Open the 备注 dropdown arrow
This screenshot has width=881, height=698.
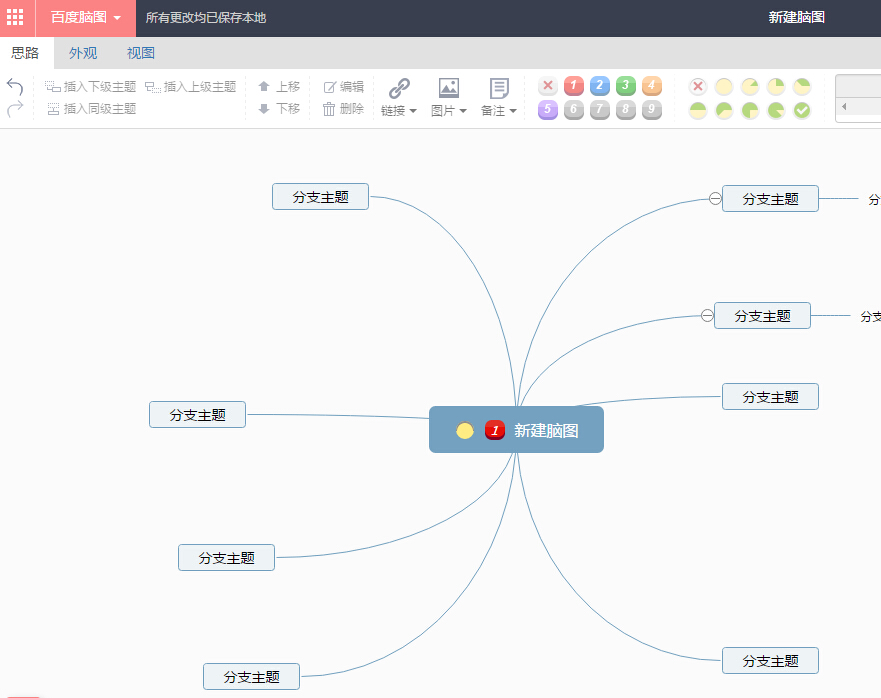pyautogui.click(x=513, y=110)
